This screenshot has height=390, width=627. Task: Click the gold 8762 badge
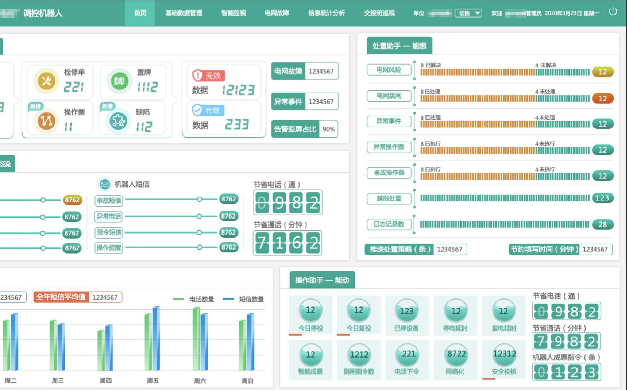pos(72,200)
